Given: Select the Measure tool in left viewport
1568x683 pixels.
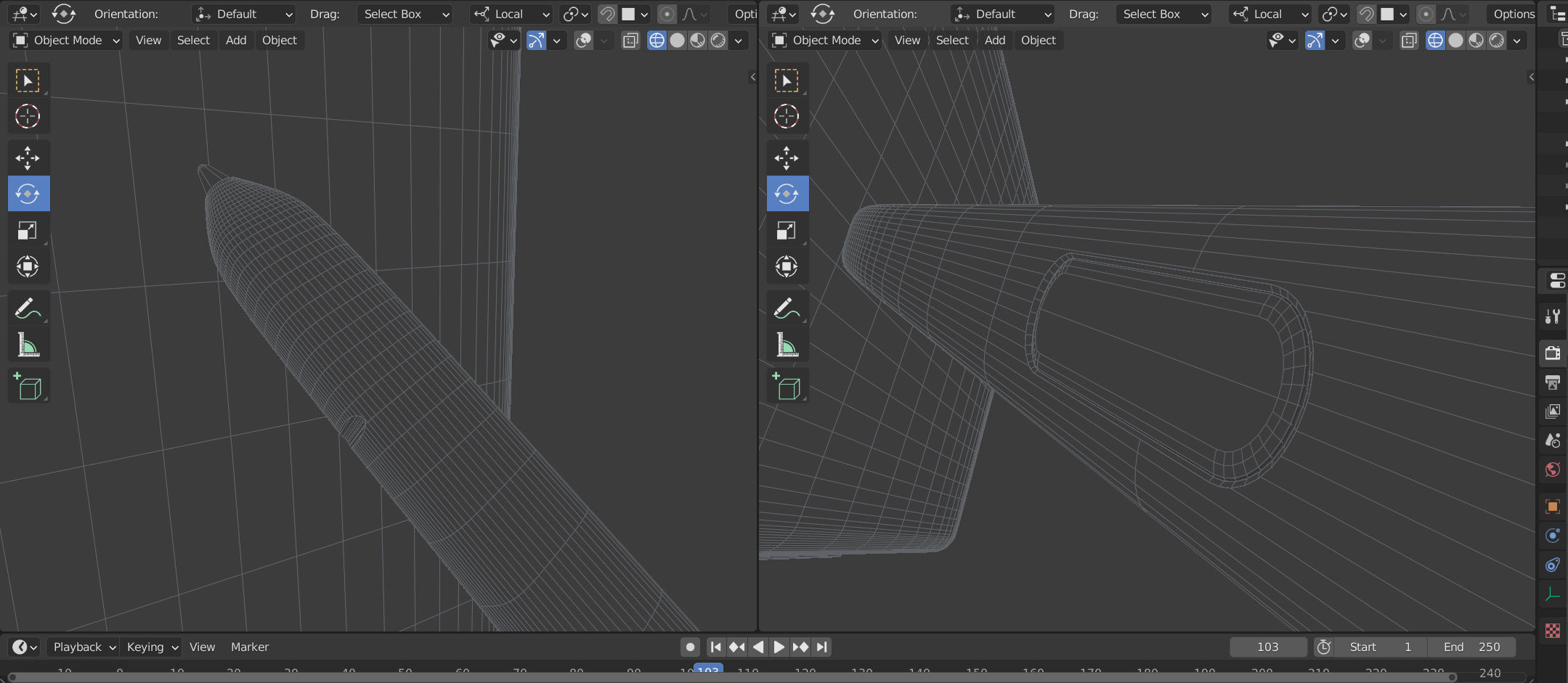Looking at the screenshot, I should [x=28, y=345].
